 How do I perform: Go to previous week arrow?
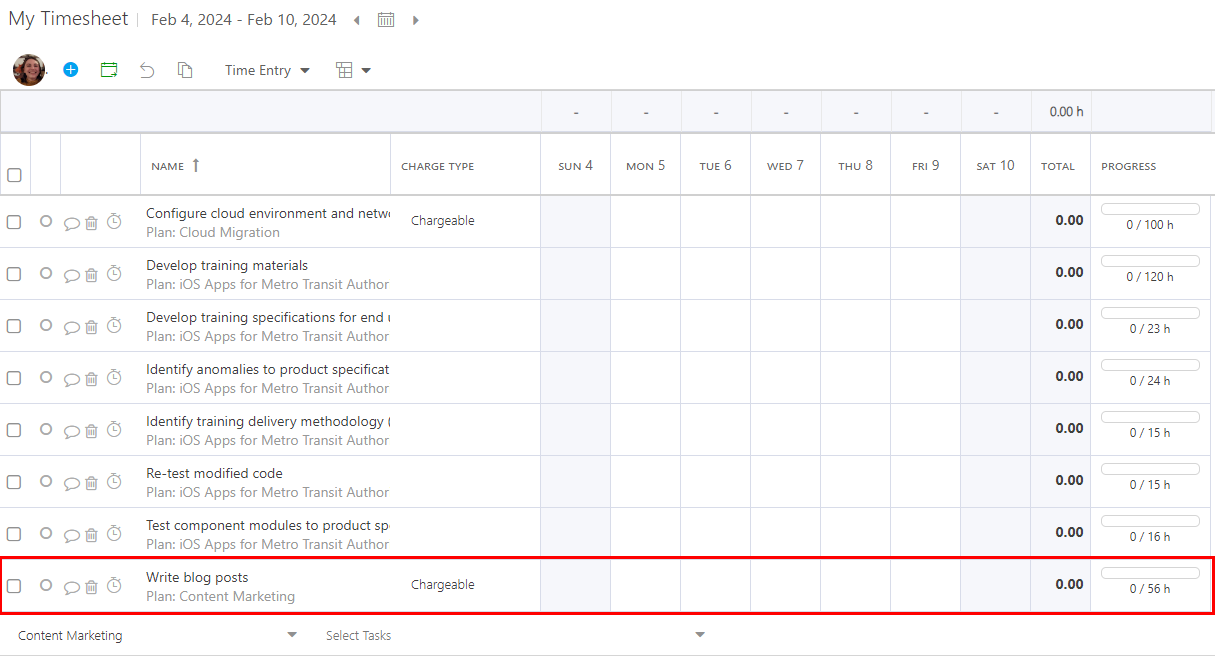tap(358, 20)
